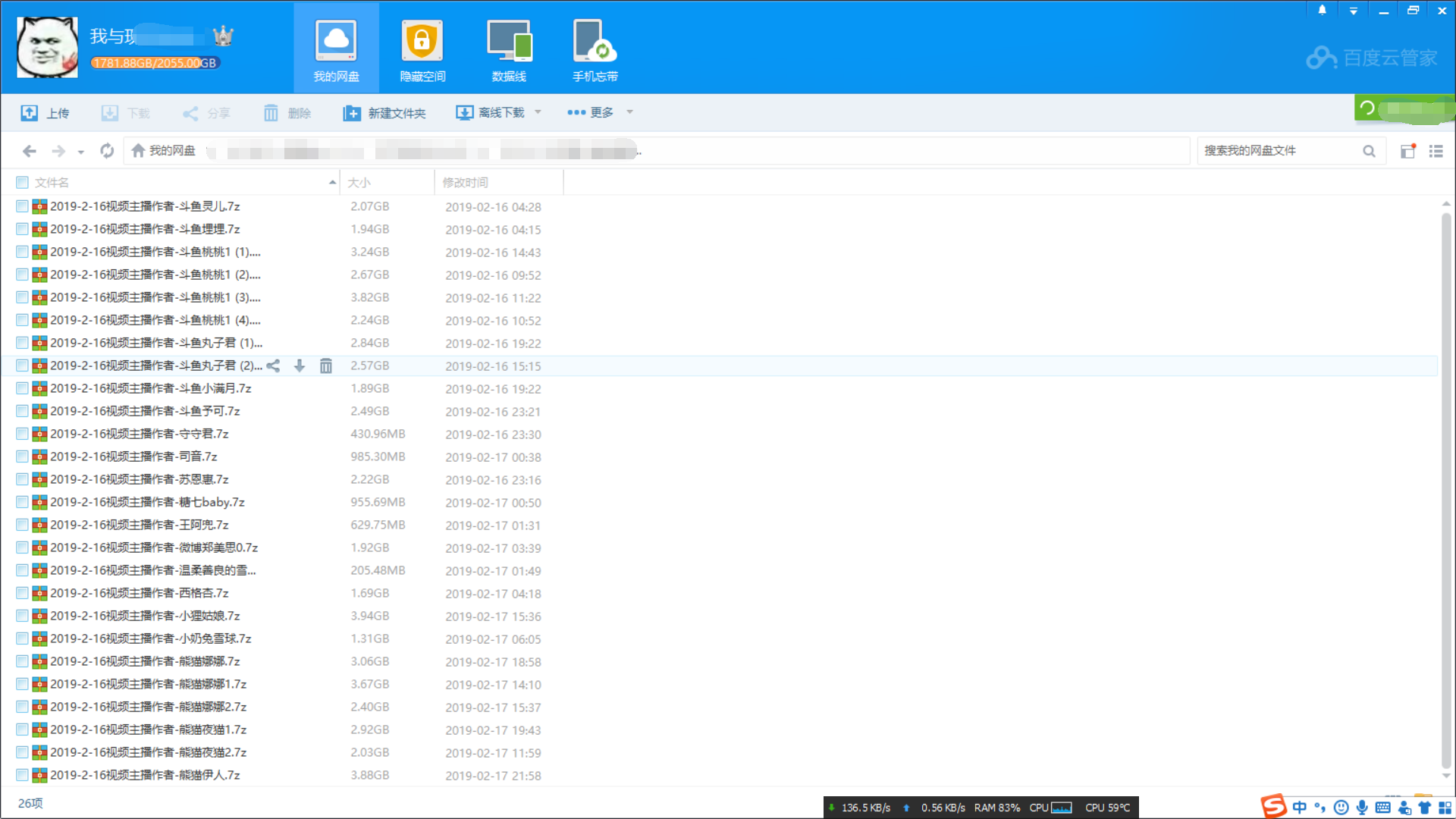This screenshot has height=819, width=1456.
Task: Click the input method emoji face icon
Action: coord(1341,808)
